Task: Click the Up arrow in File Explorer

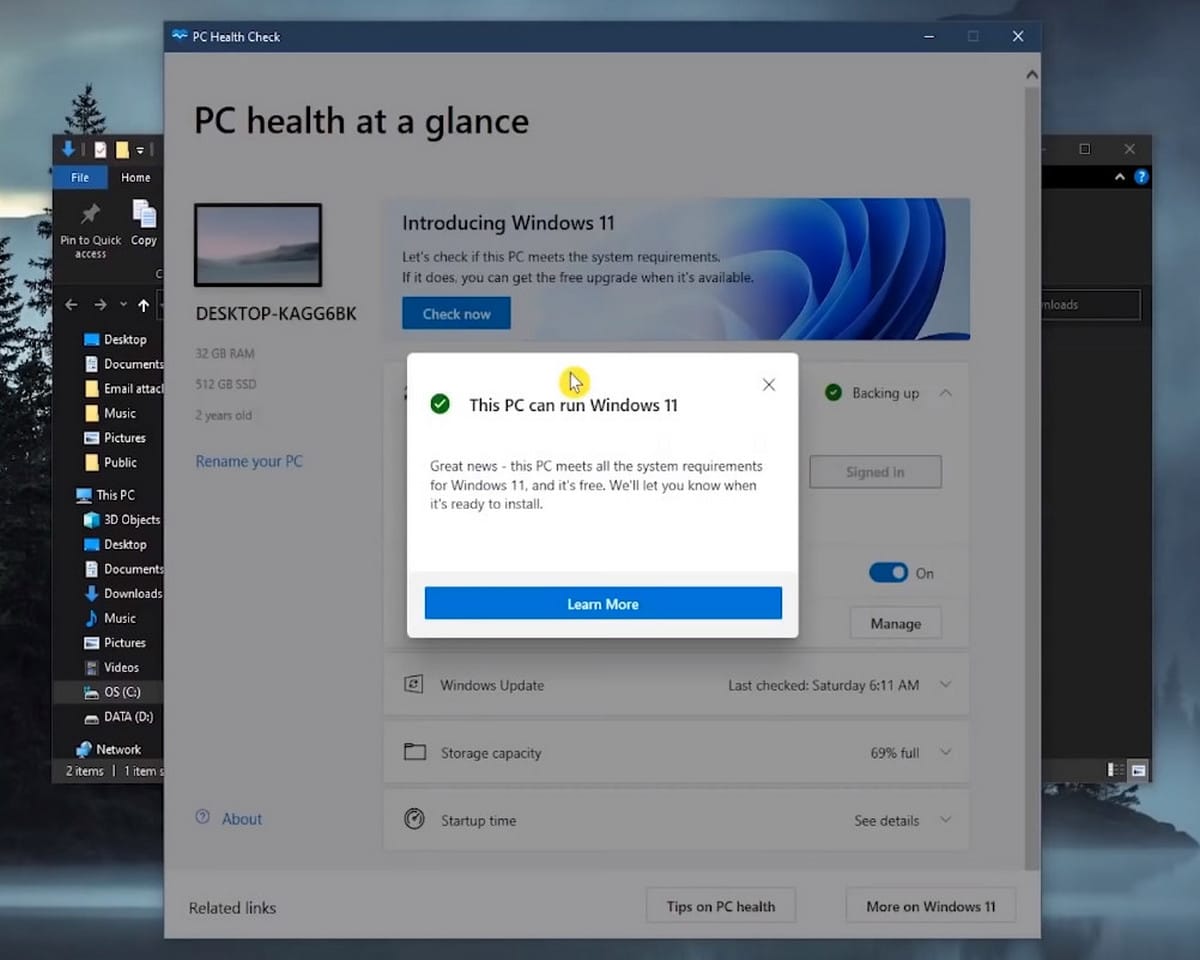Action: [144, 305]
